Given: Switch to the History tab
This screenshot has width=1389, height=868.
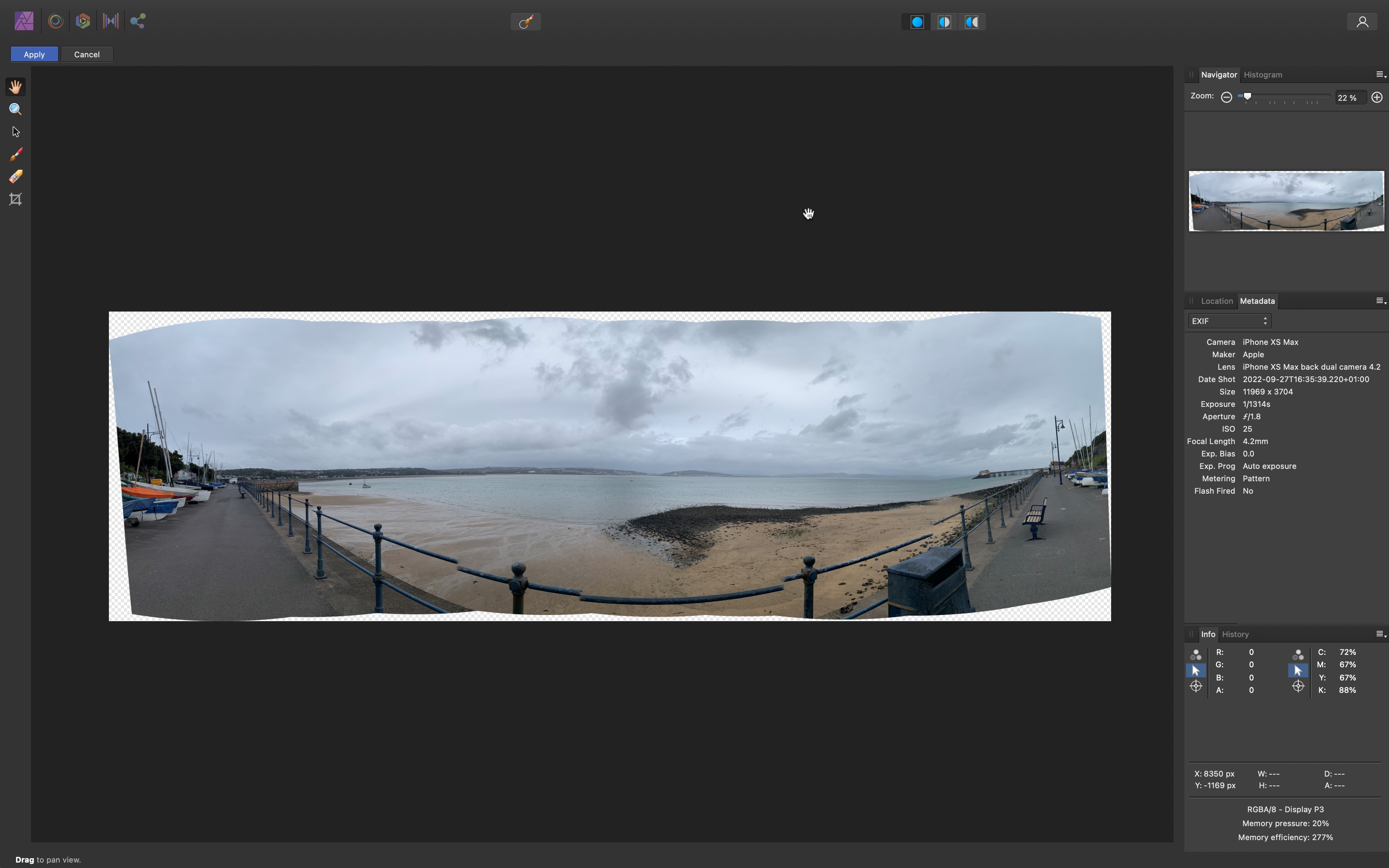Looking at the screenshot, I should point(1236,634).
